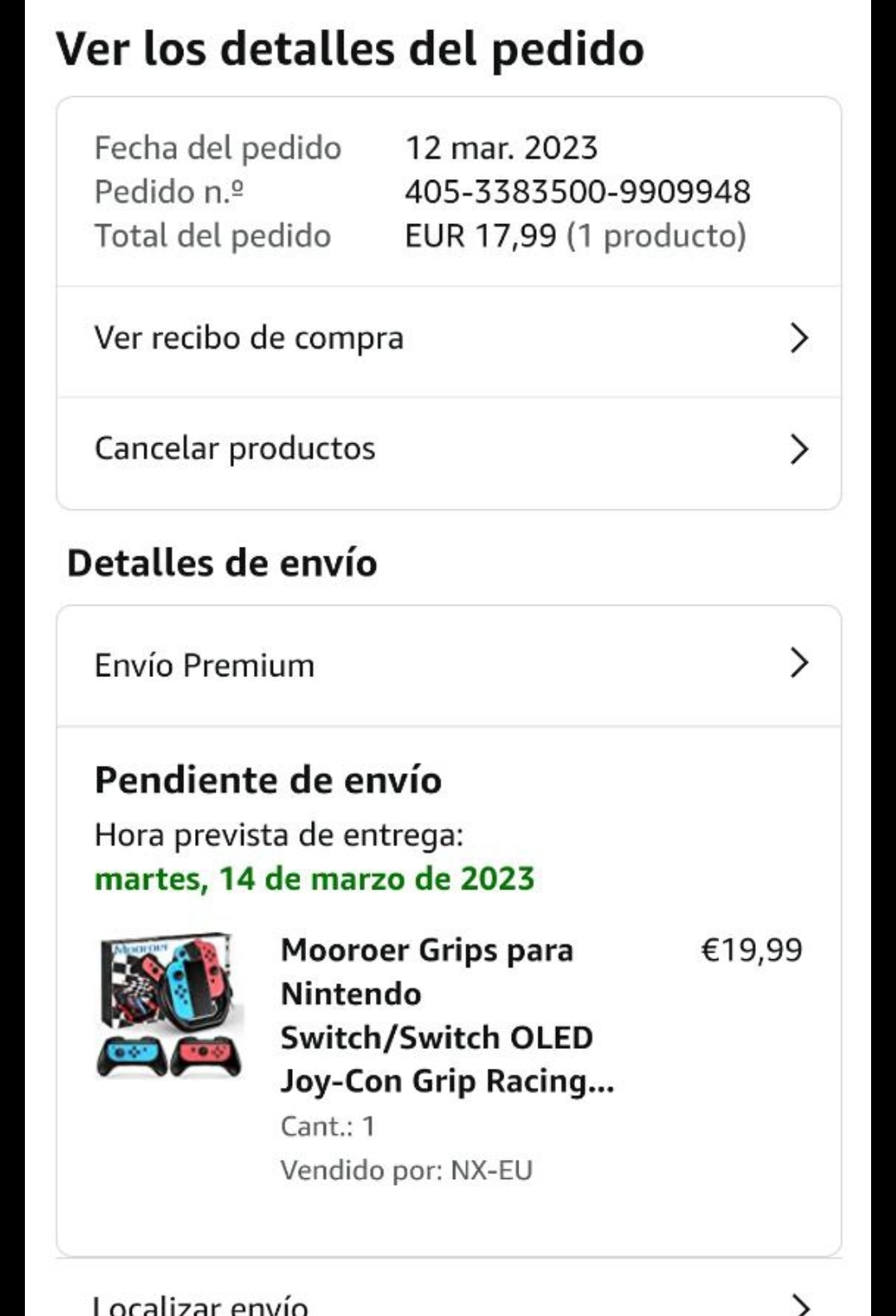Click Pendiente de envío status heading
The image size is (896, 1316).
coord(268,780)
